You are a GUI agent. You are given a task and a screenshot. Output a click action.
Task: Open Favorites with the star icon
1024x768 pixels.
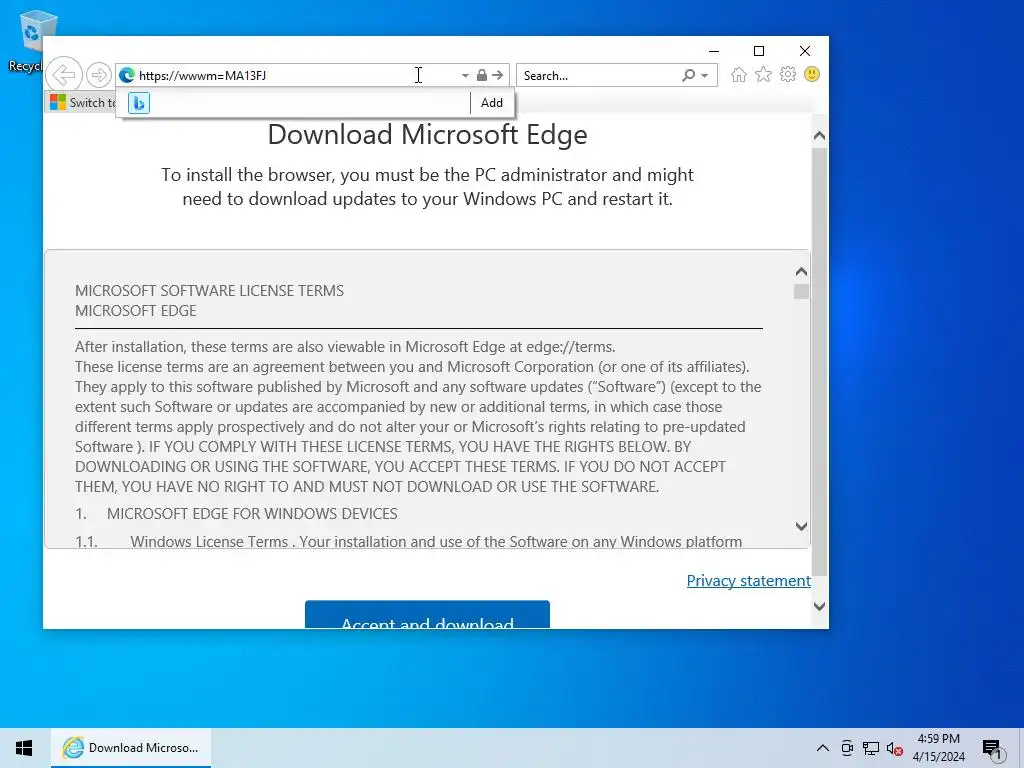[x=763, y=74]
